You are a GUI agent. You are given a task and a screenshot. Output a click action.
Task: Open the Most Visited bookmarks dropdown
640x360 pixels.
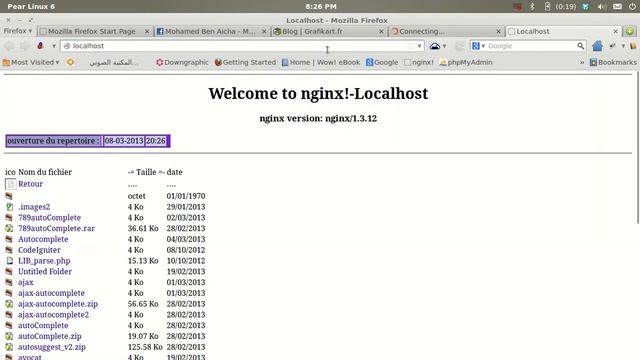tap(31, 62)
